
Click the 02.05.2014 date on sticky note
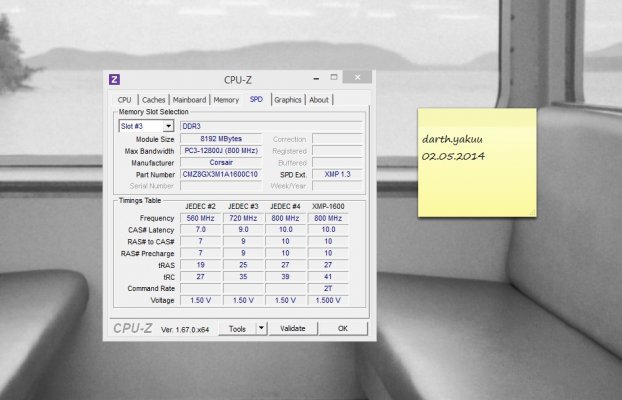point(453,156)
